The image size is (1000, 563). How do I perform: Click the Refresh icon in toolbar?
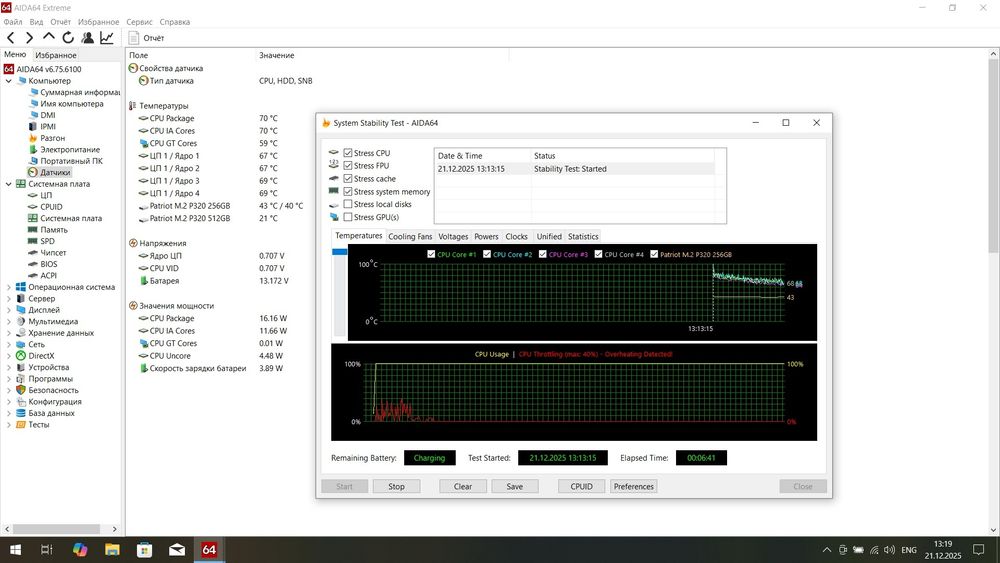tap(68, 38)
